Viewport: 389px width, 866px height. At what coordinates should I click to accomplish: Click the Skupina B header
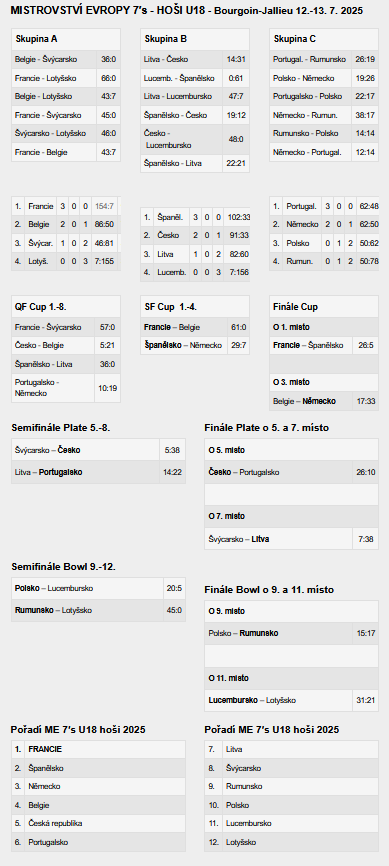tap(195, 39)
